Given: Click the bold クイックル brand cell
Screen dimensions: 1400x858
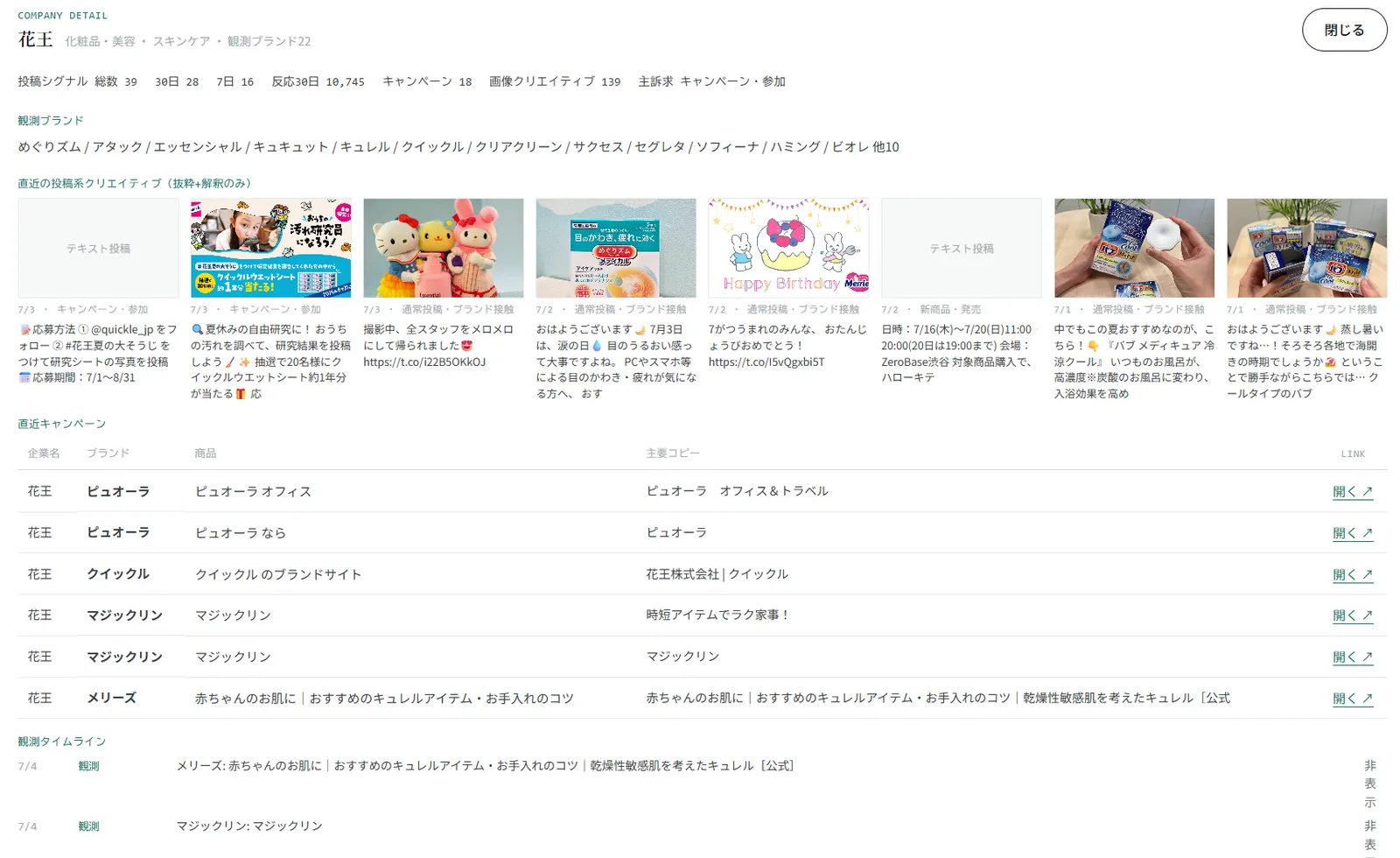Looking at the screenshot, I should pos(118,574).
